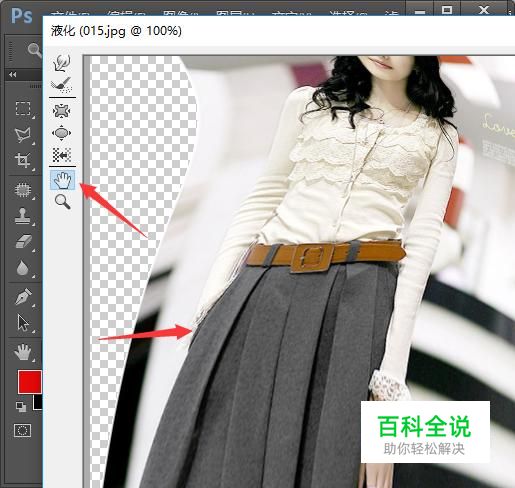Reset default foreground and background colors
The height and width of the screenshot is (488, 515).
(21, 407)
